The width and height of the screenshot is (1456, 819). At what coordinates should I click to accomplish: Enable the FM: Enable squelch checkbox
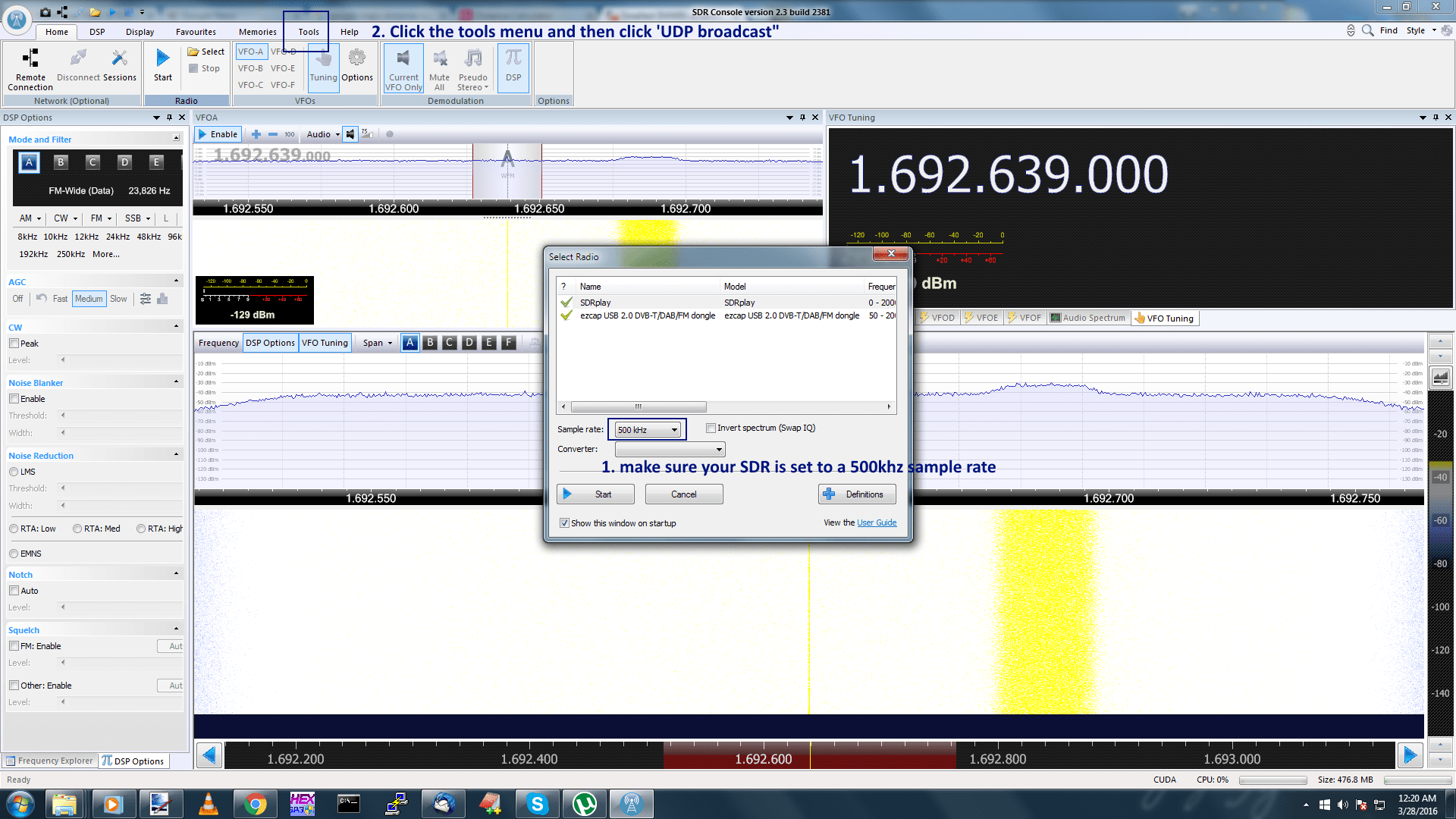tap(14, 646)
